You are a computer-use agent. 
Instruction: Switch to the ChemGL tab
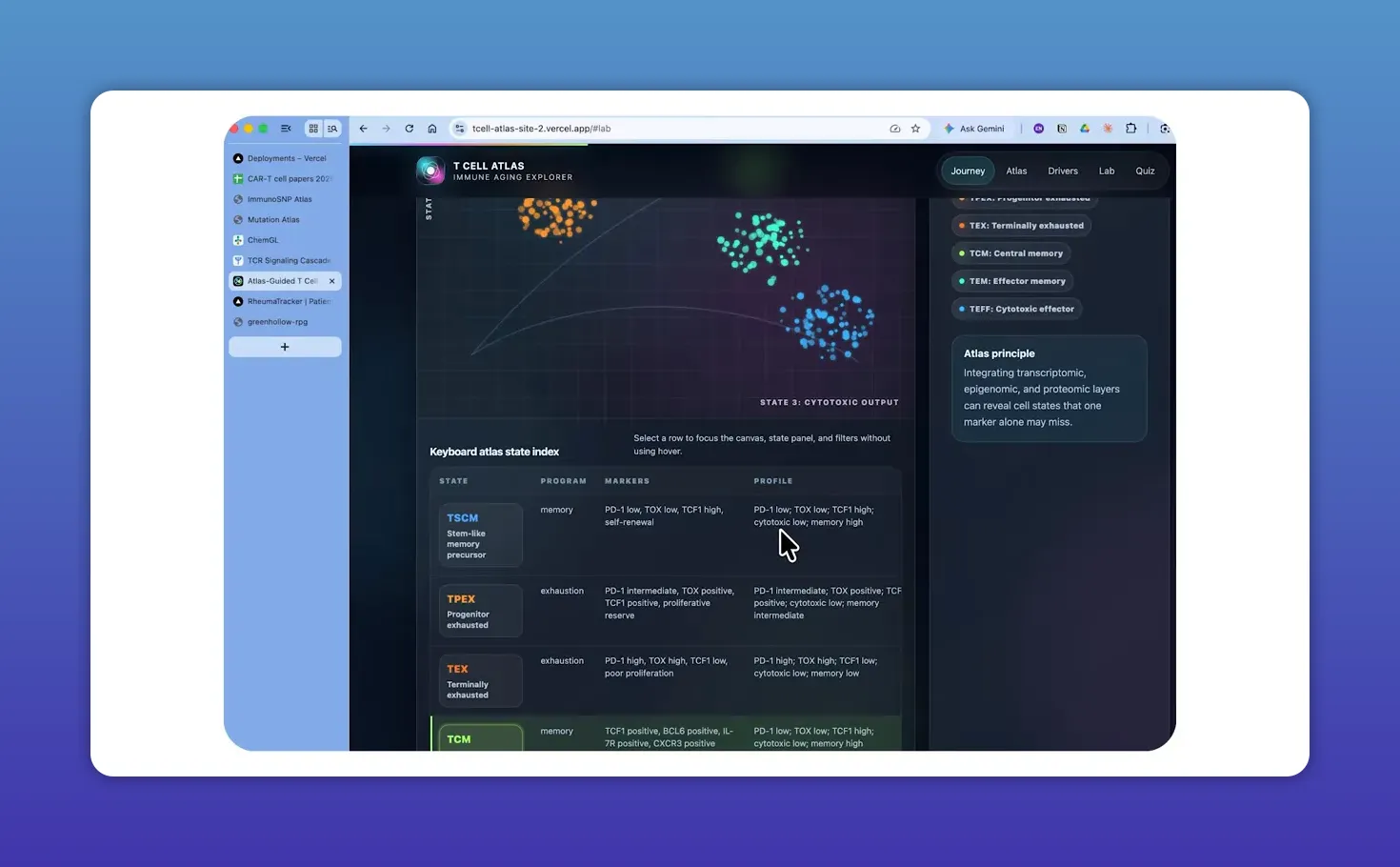click(285, 240)
